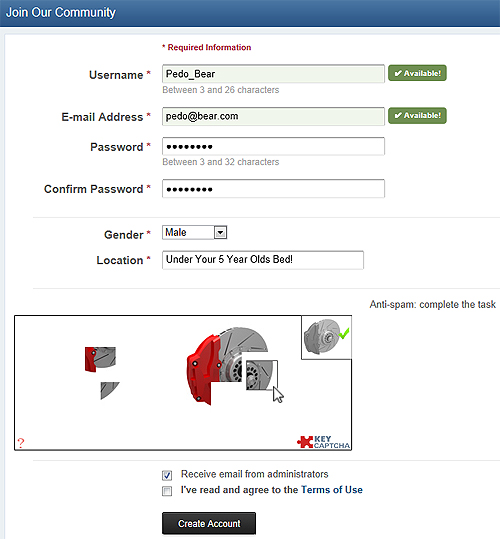
Task: Click the green checkmark on captcha preview
Action: (x=344, y=333)
